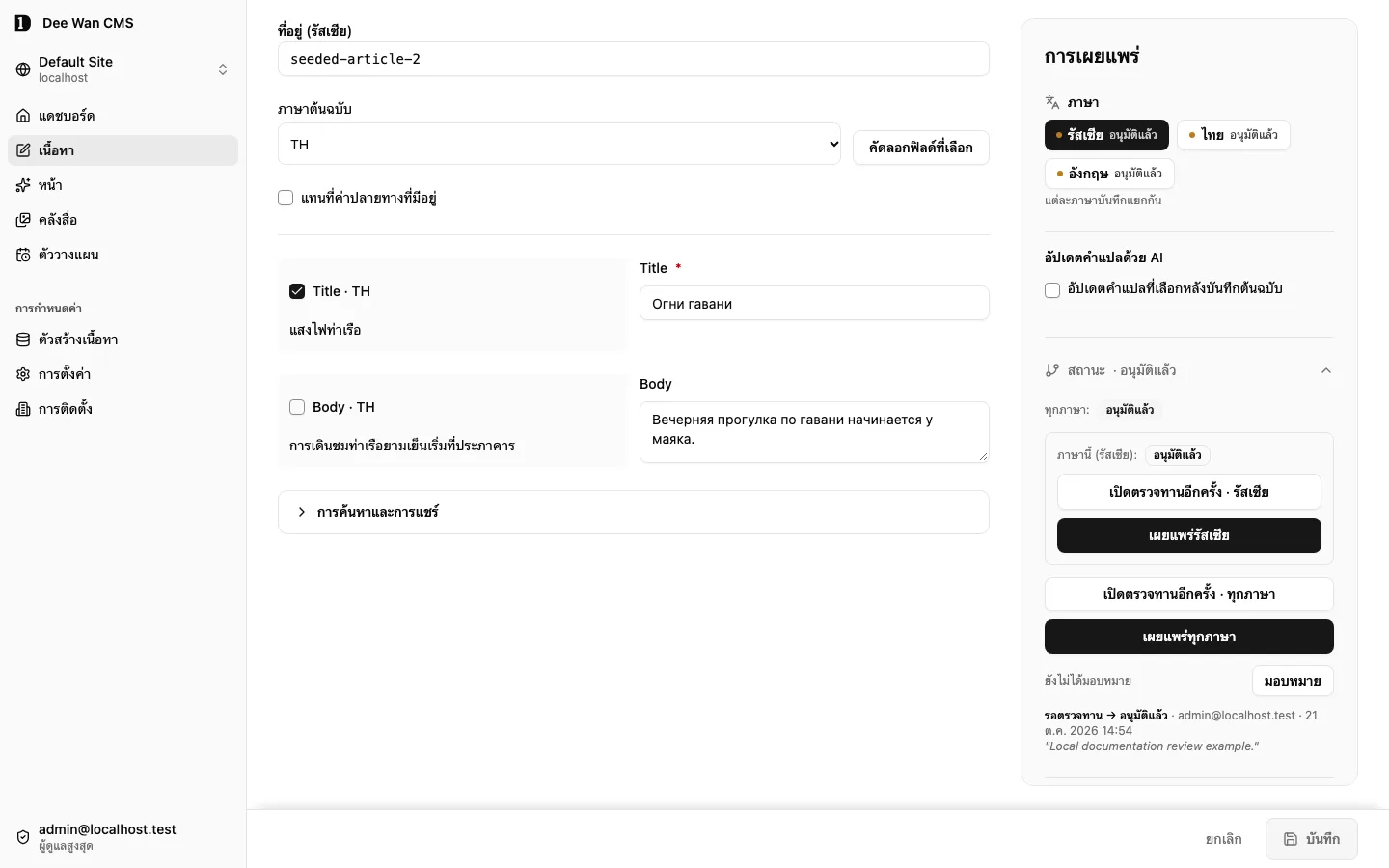
Task: Click the sparkle icon for หน้า
Action: pyautogui.click(x=23, y=185)
